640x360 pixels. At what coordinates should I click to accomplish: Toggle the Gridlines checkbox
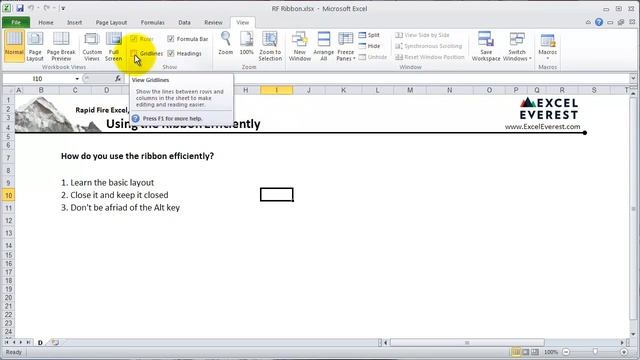pos(133,53)
